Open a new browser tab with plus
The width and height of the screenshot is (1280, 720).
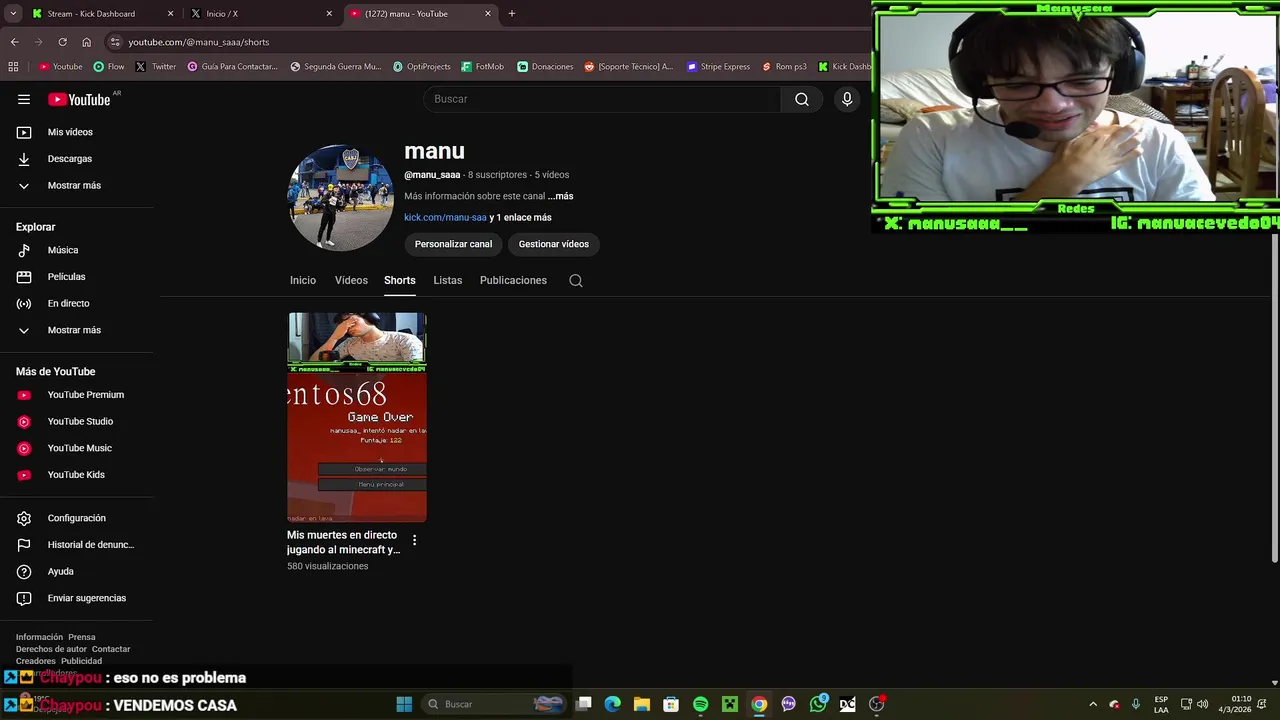512,14
